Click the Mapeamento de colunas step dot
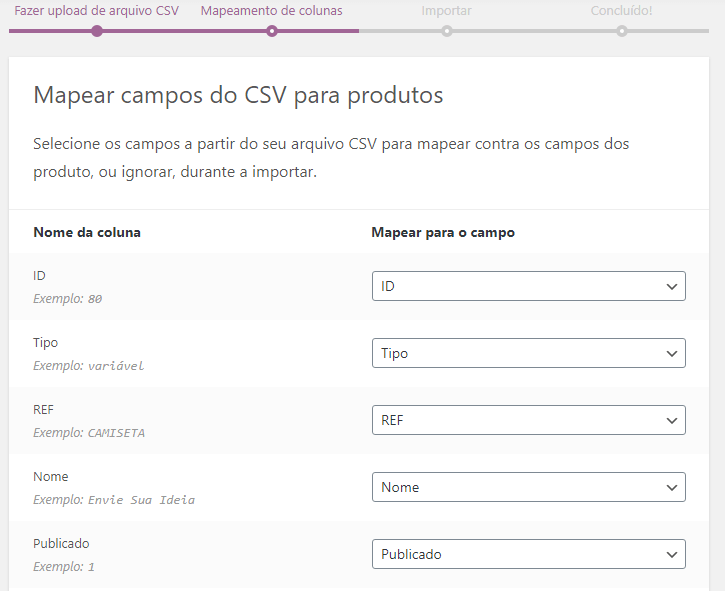This screenshot has width=725, height=591. [x=272, y=31]
